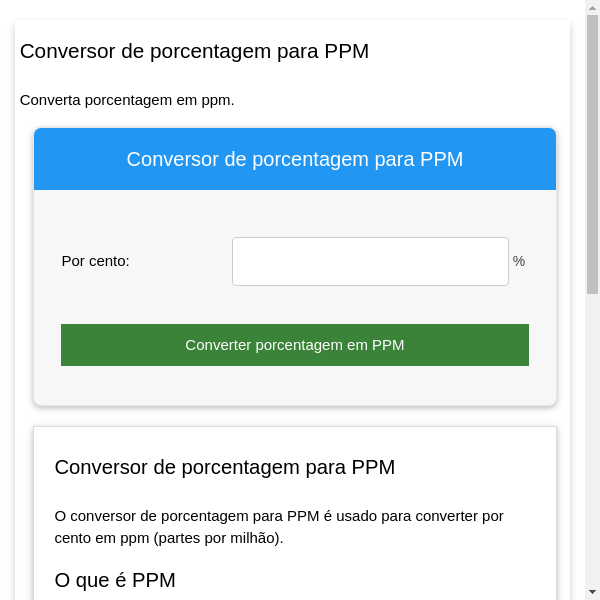The image size is (600, 600).
Task: Click the article heading inside the white card
Action: tap(224, 467)
